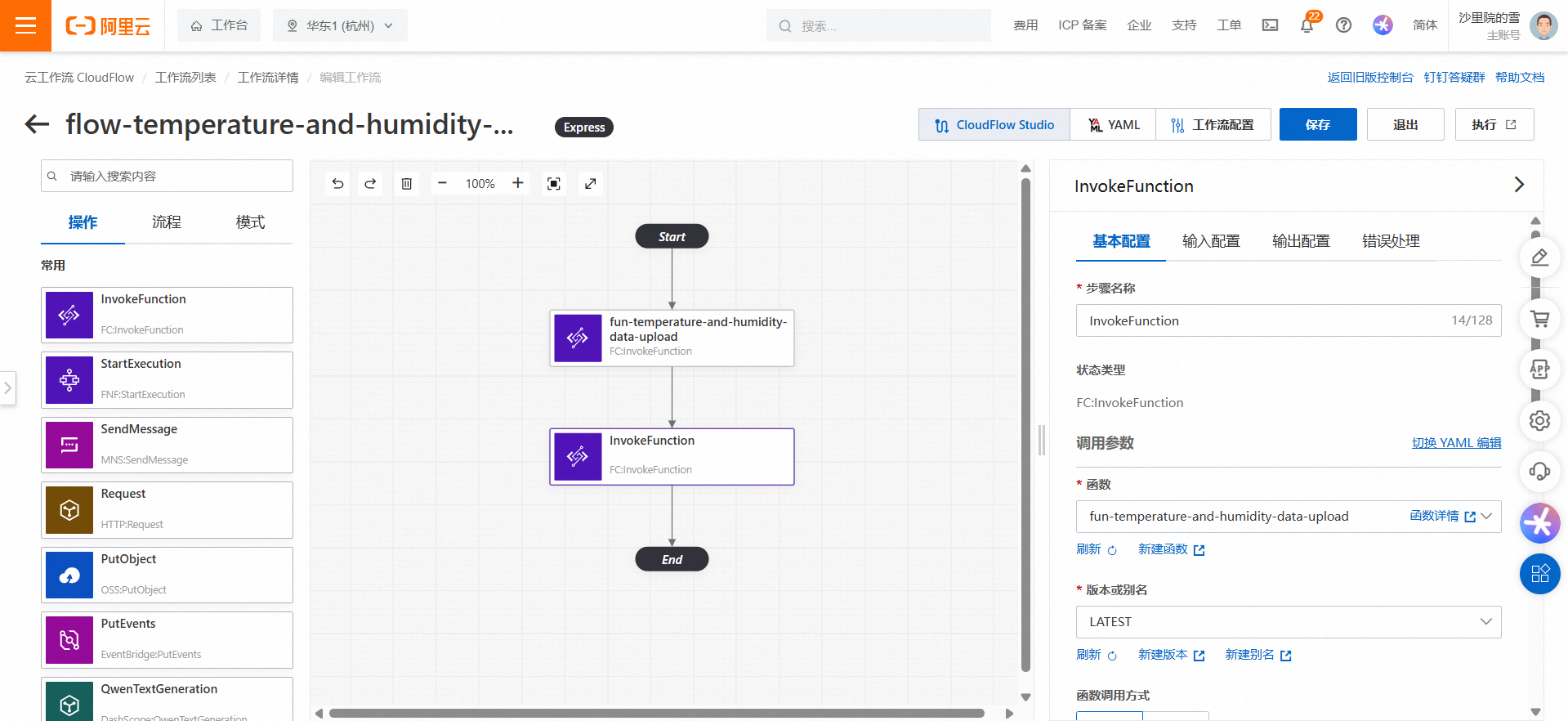Select the 基本配置 tab
The width and height of the screenshot is (1568, 721).
coord(1121,241)
